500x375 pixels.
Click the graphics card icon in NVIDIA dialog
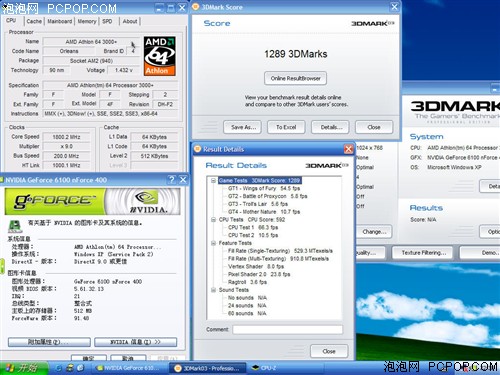pos(15,227)
